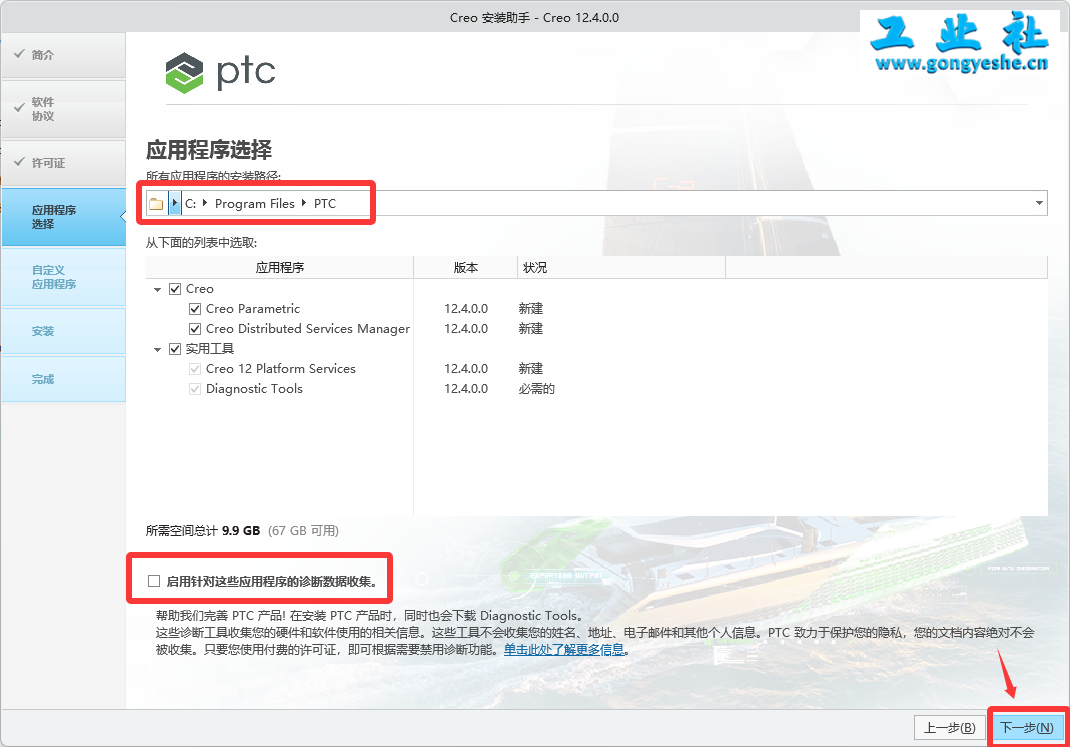Toggle Creo 12 Platform Services checkbox

(x=194, y=369)
